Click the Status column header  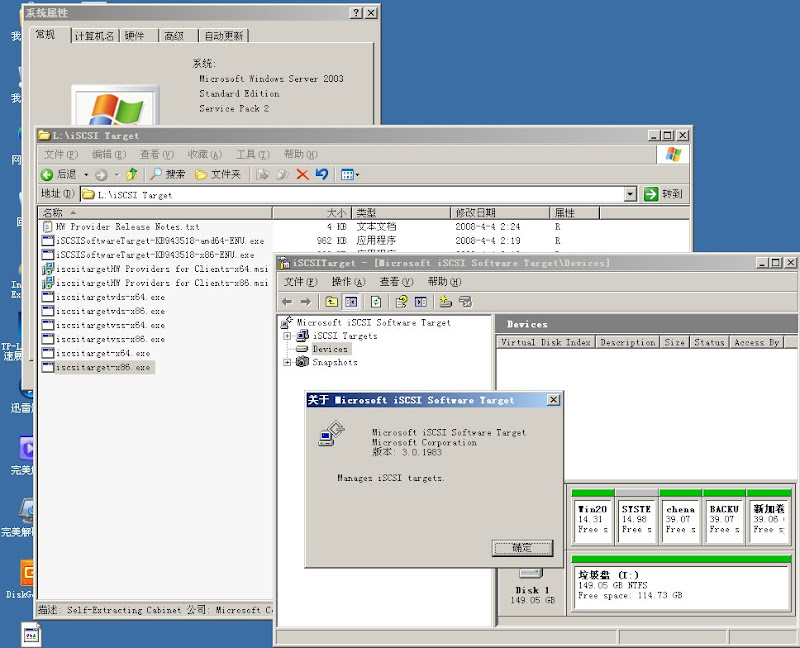[x=709, y=342]
